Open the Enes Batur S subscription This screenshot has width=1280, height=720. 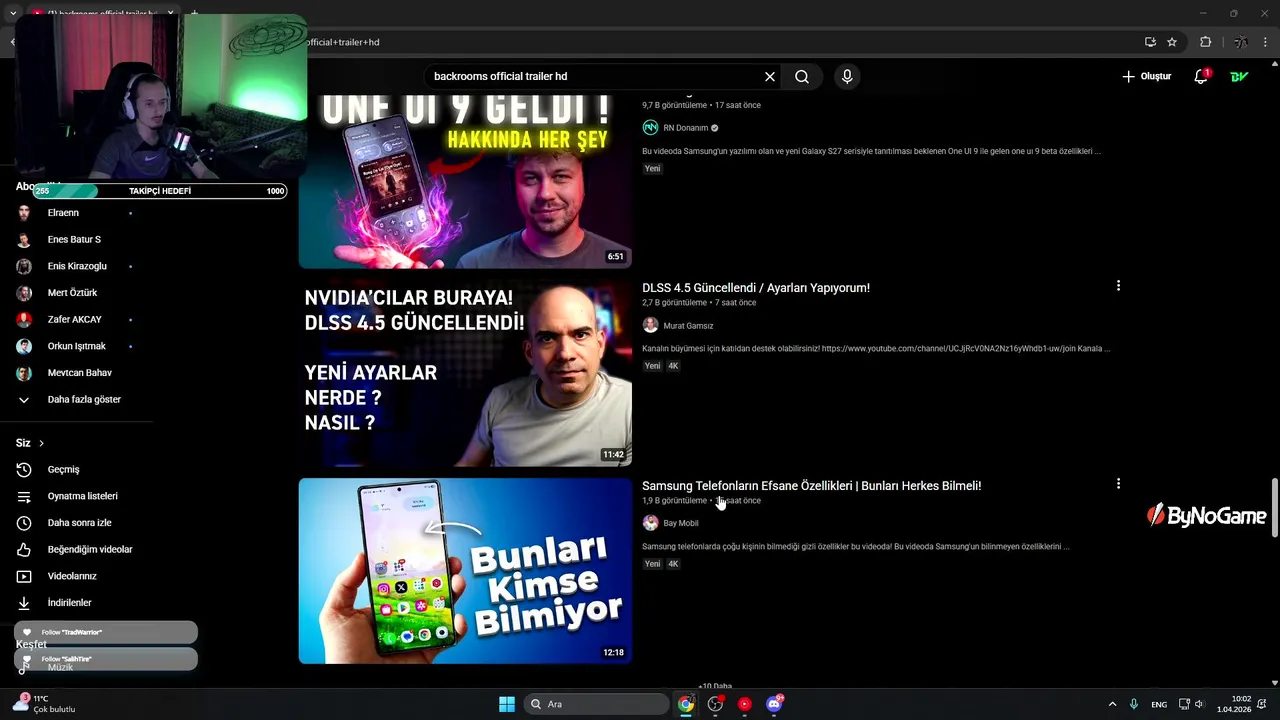[76, 239]
